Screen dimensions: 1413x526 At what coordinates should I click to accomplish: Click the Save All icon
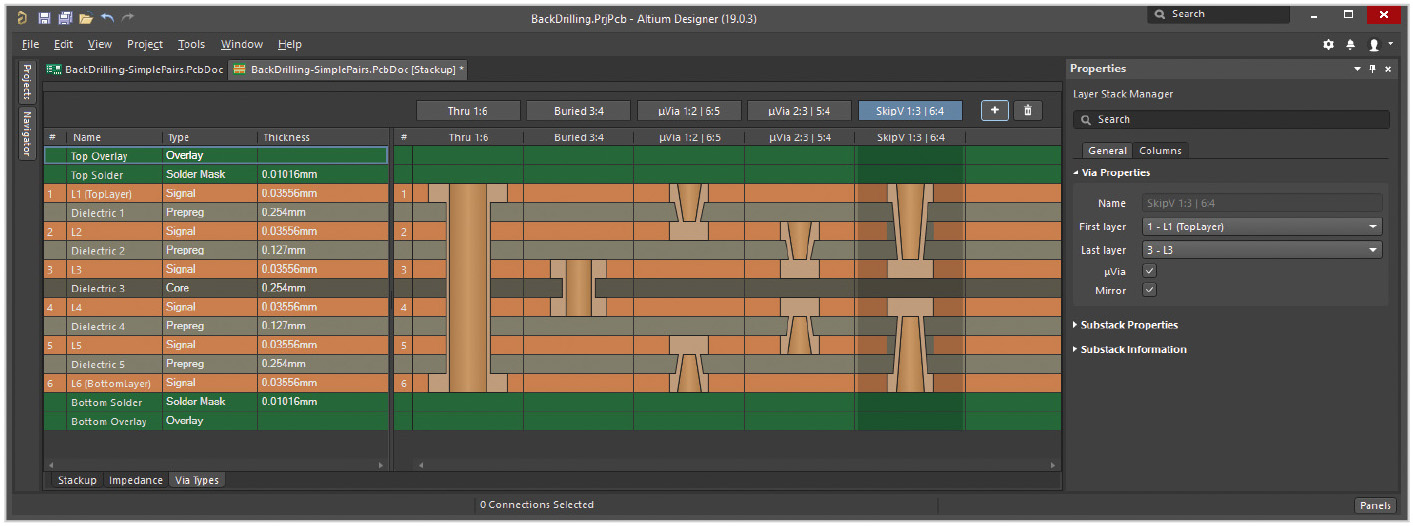tap(65, 18)
